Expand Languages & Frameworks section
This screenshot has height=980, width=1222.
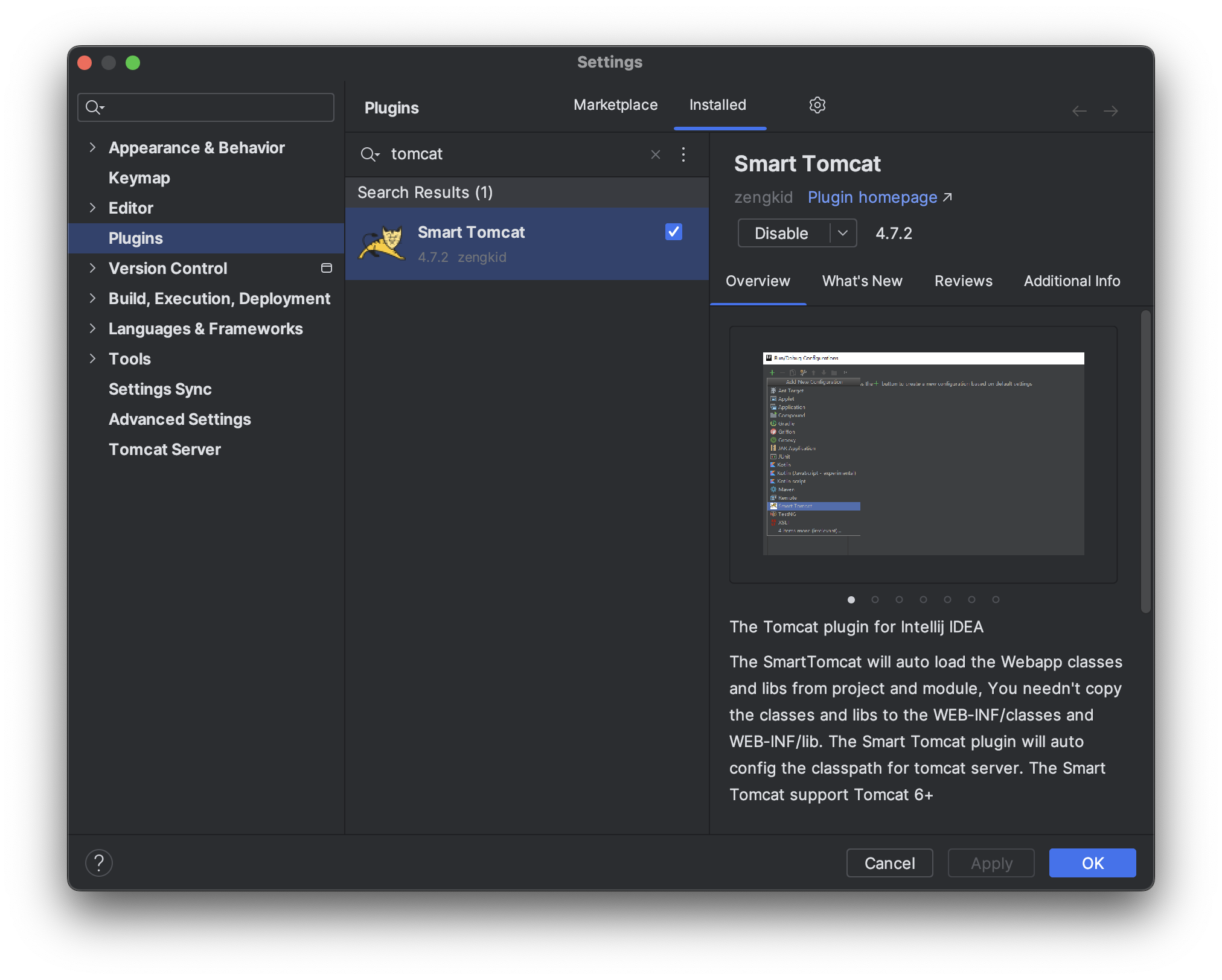(92, 328)
